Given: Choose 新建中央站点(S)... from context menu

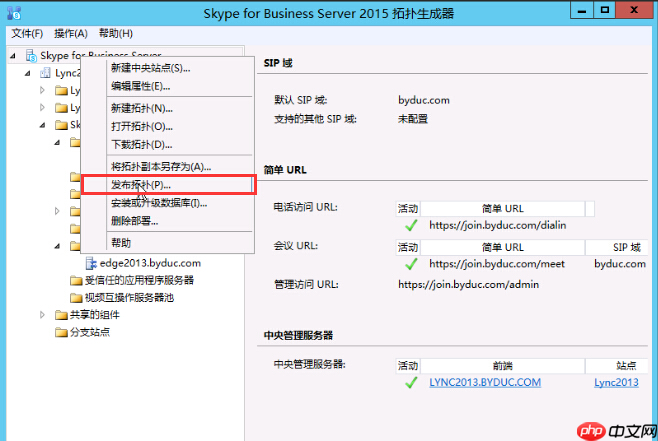Looking at the screenshot, I should pos(151,68).
